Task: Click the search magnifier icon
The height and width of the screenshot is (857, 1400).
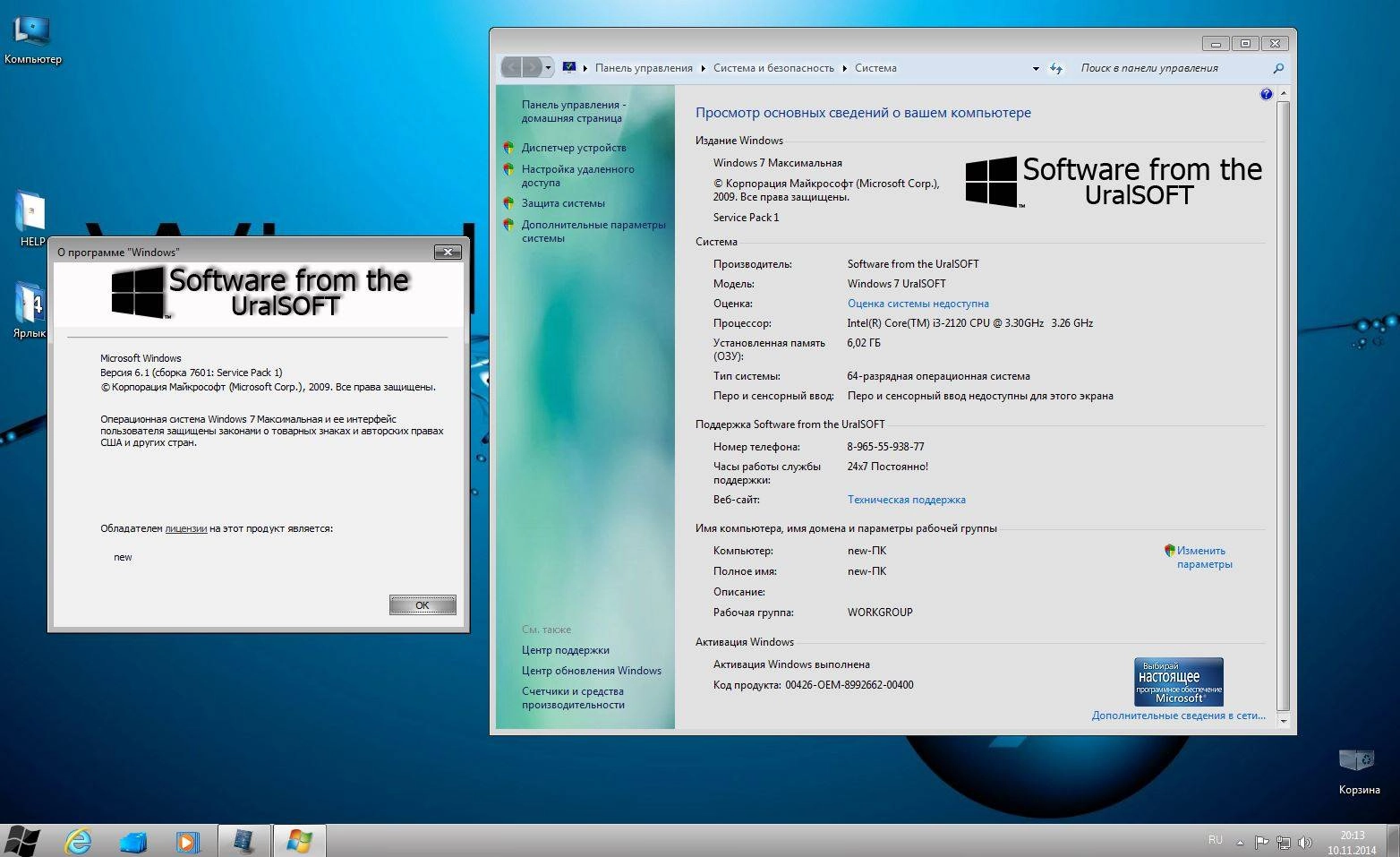Action: (1278, 68)
